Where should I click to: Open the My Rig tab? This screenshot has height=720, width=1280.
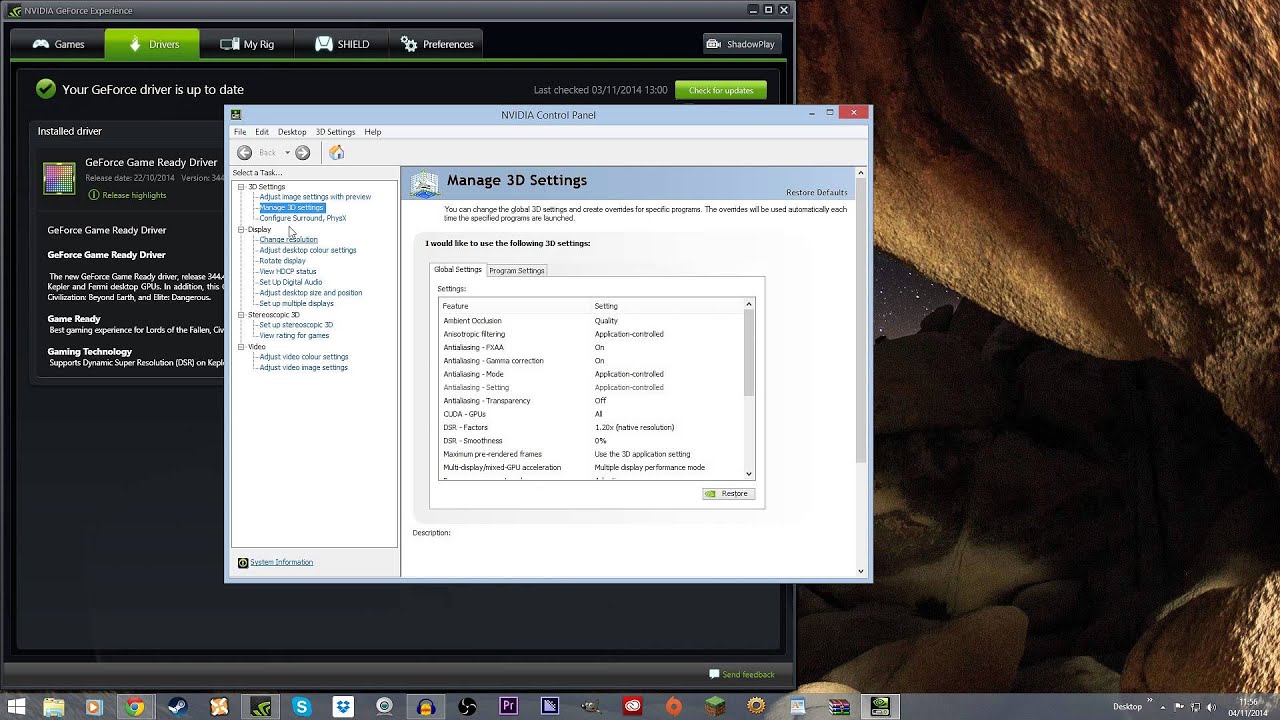tap(246, 44)
